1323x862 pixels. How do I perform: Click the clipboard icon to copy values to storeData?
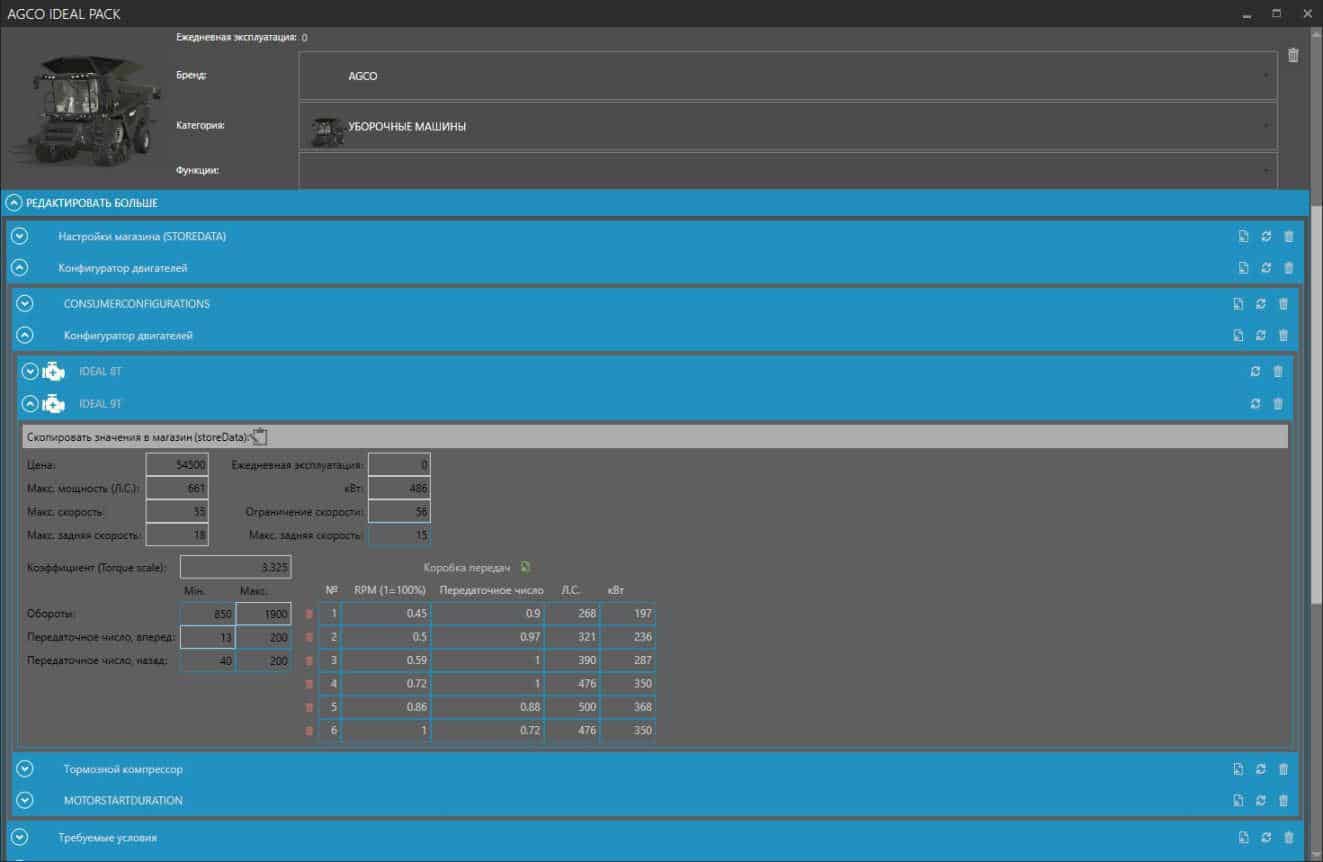pyautogui.click(x=260, y=436)
